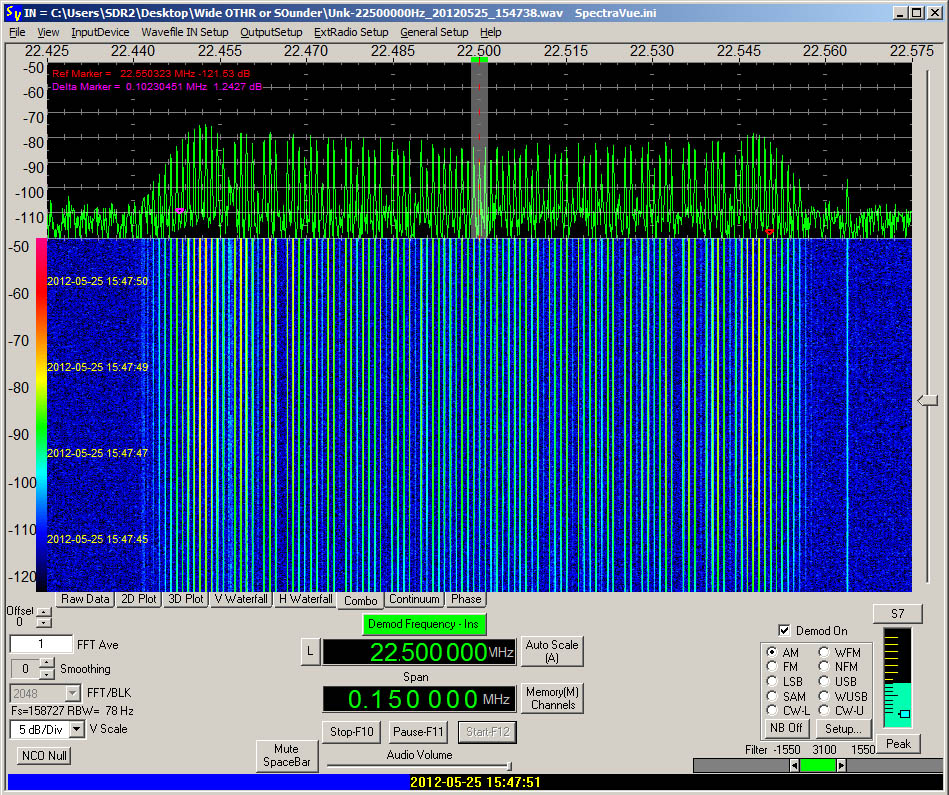Viewport: 949px width, 795px height.
Task: Click the 22.500000 MHz center frequency display
Action: (419, 652)
